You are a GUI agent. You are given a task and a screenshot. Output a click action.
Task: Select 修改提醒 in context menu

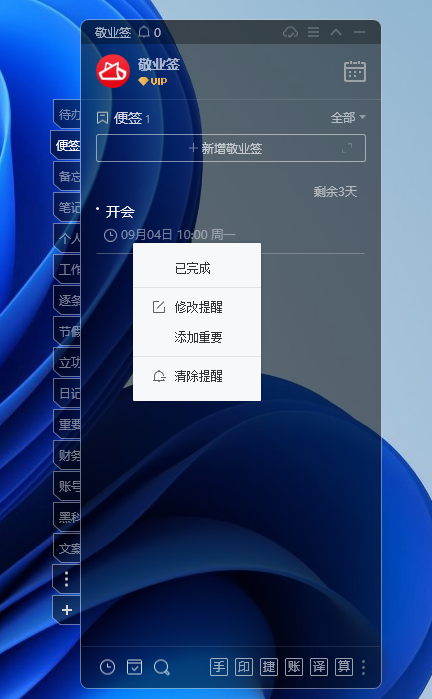(197, 307)
